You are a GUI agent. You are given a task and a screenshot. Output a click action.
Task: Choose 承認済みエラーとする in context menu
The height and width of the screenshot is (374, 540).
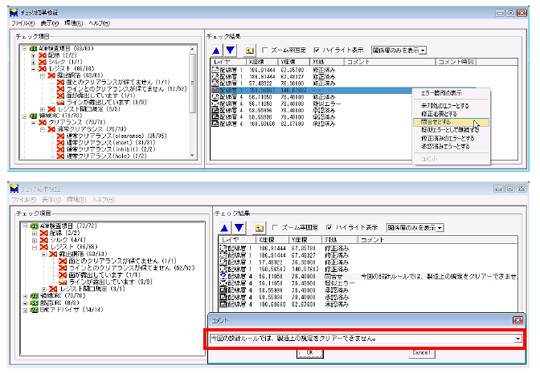tap(451, 147)
